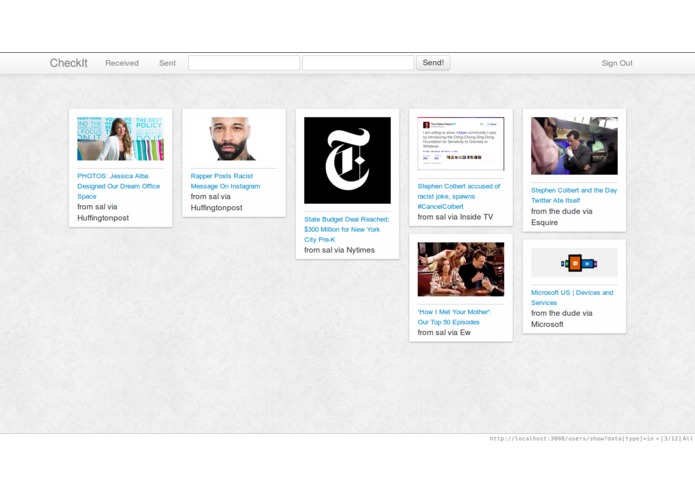Click the Stephen Colbert studio photo thumbnail

click(x=574, y=146)
